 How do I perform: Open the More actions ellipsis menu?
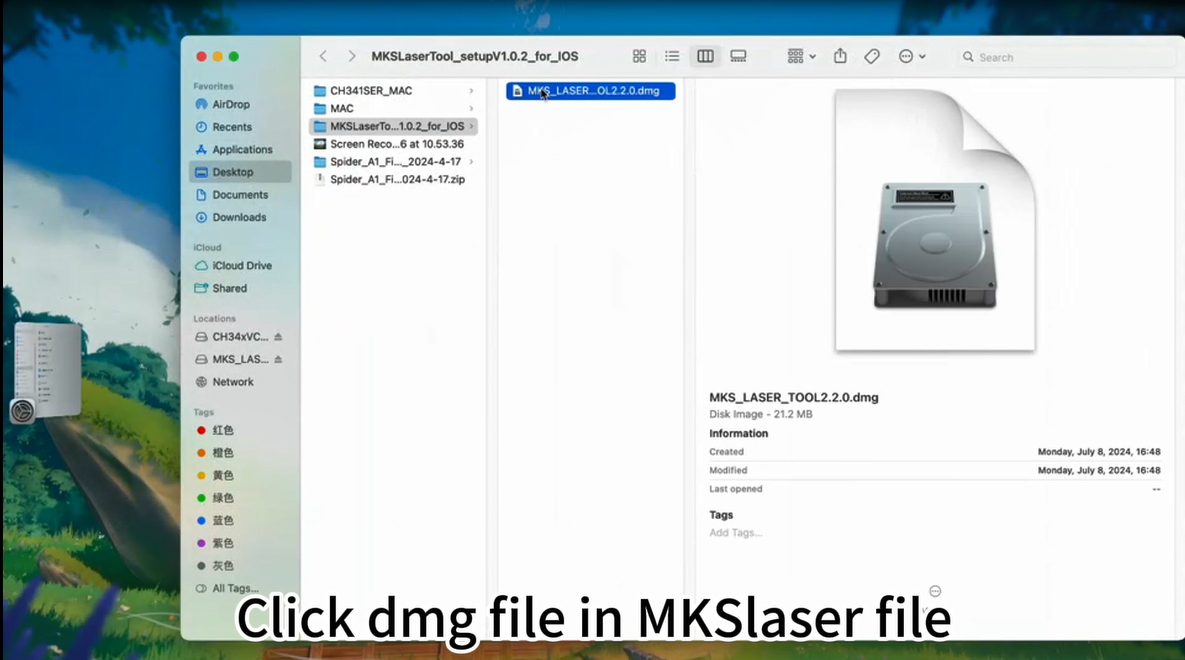[x=912, y=57]
